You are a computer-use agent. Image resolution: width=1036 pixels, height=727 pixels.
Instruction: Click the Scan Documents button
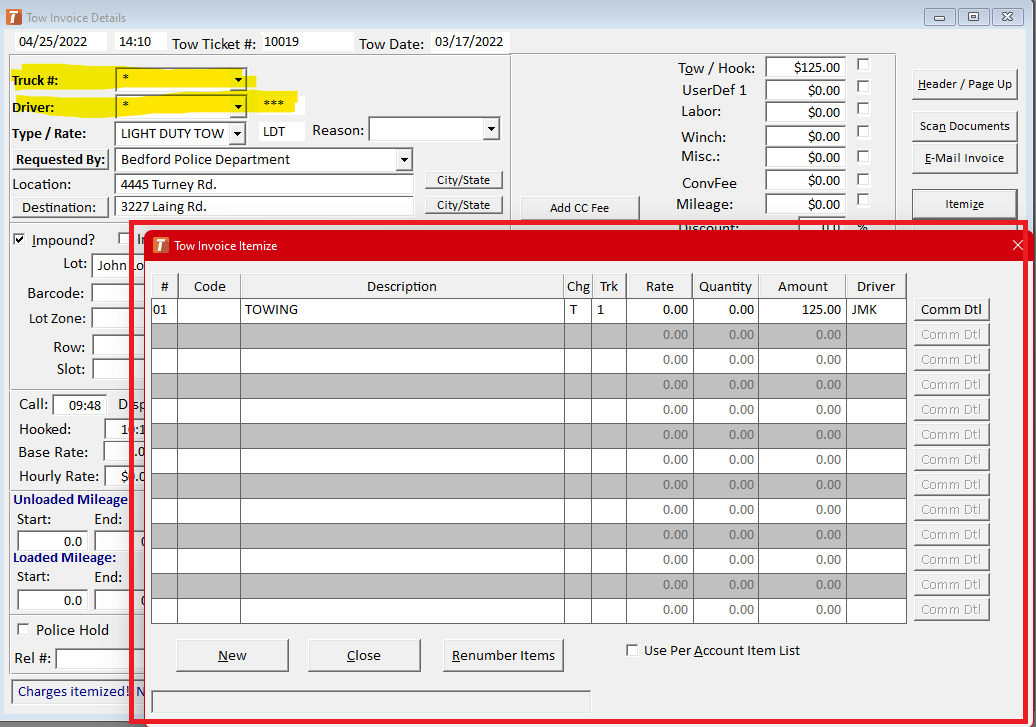(964, 126)
